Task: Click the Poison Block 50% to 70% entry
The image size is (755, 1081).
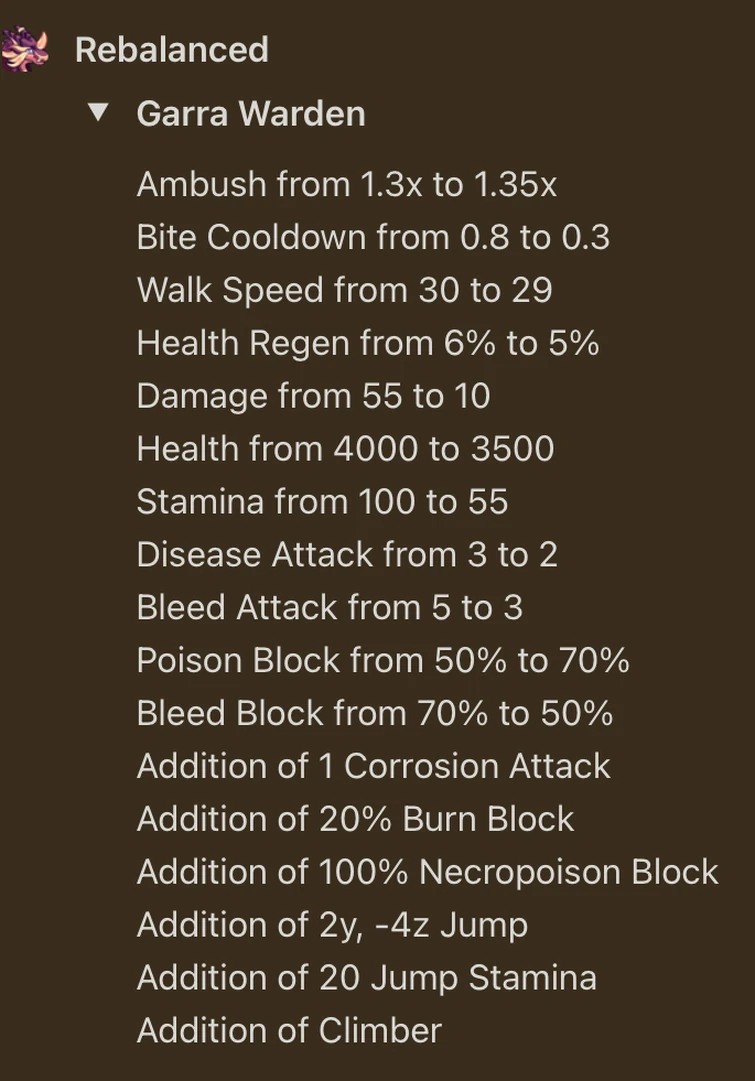Action: 382,661
